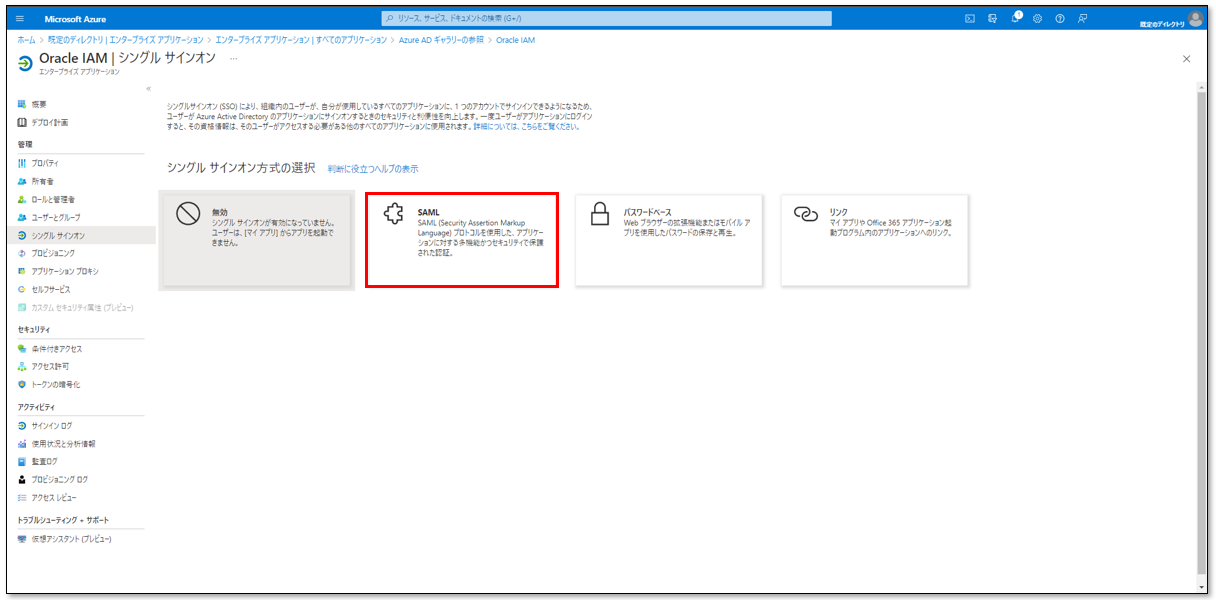This screenshot has height=600, width=1216.
Task: Click the feedback icon in header
Action: tap(1082, 19)
